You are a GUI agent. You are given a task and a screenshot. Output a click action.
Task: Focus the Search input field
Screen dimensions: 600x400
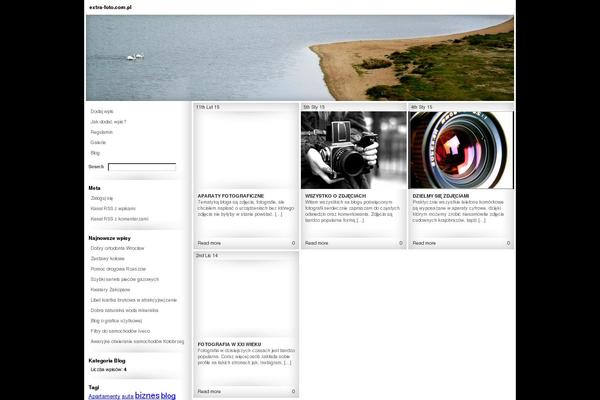(x=142, y=167)
